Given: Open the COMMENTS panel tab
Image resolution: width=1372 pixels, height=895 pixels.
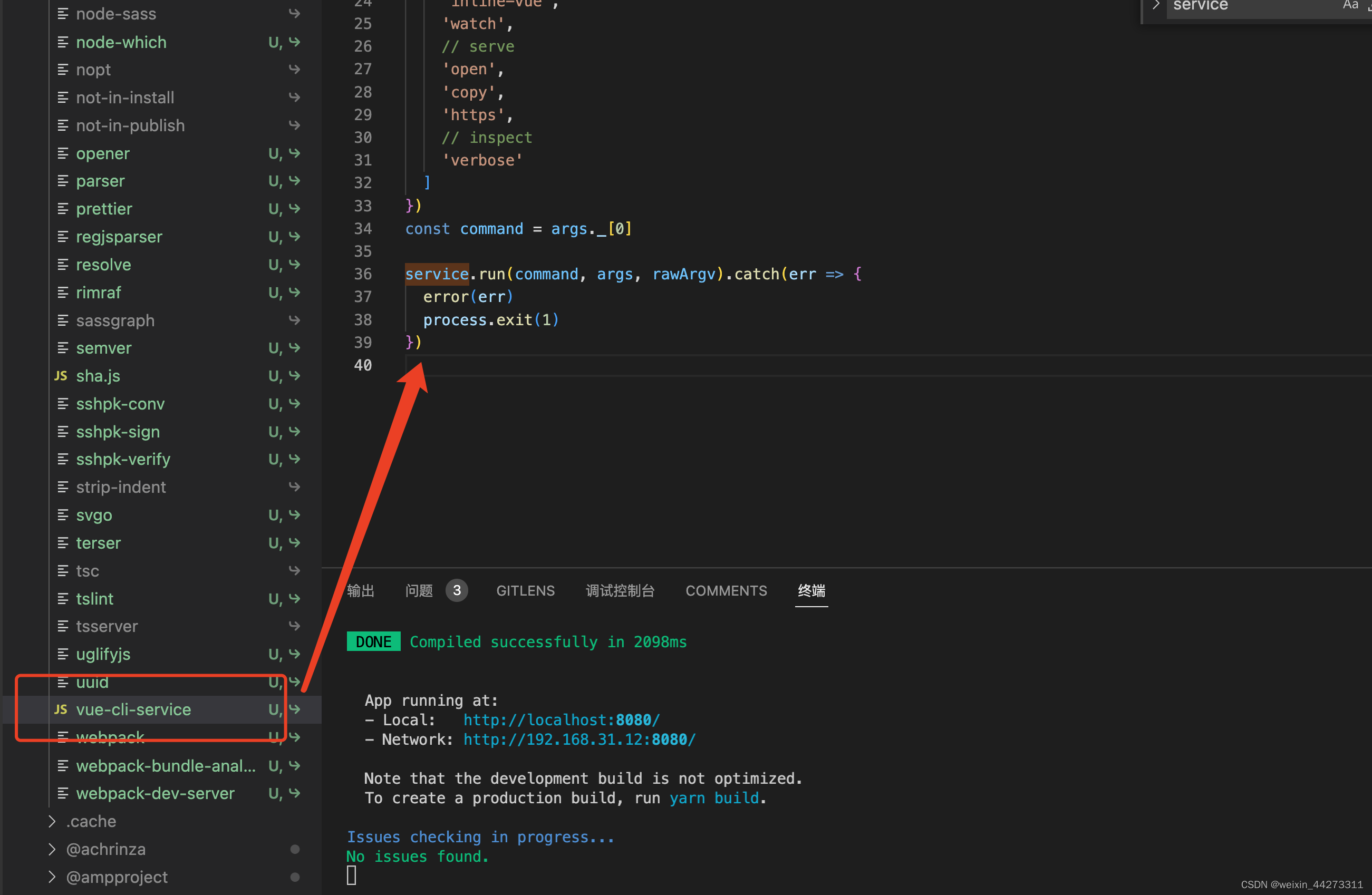Looking at the screenshot, I should [726, 591].
